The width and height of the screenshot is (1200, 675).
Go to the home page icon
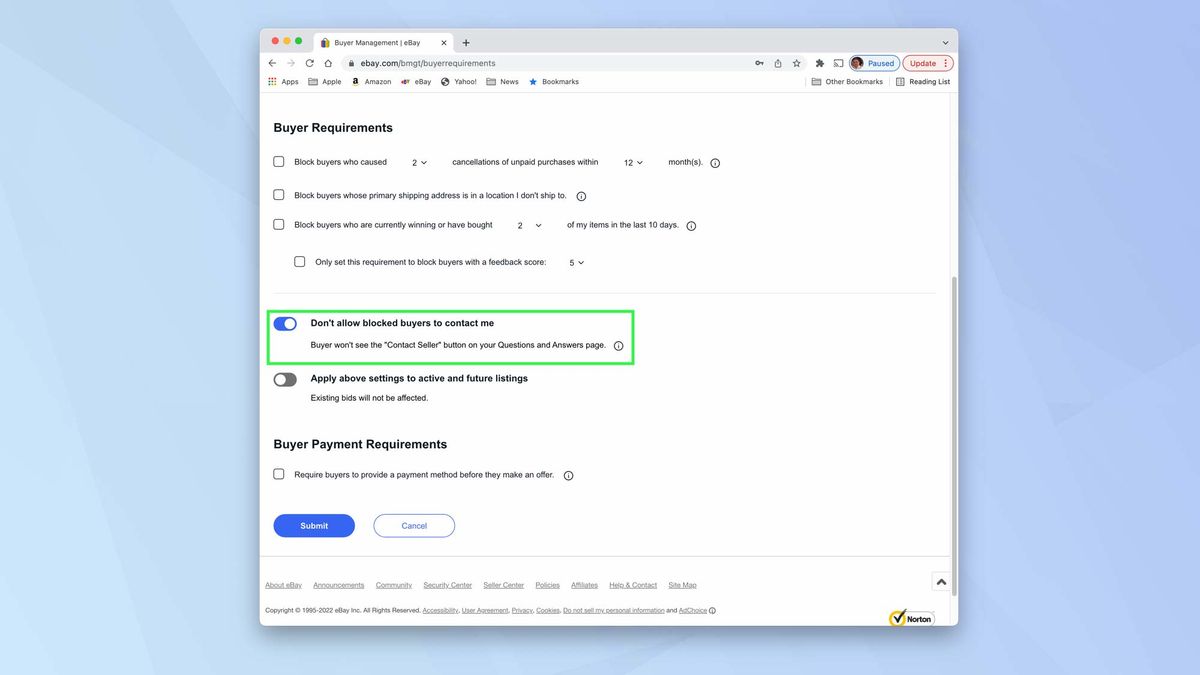pyautogui.click(x=328, y=63)
